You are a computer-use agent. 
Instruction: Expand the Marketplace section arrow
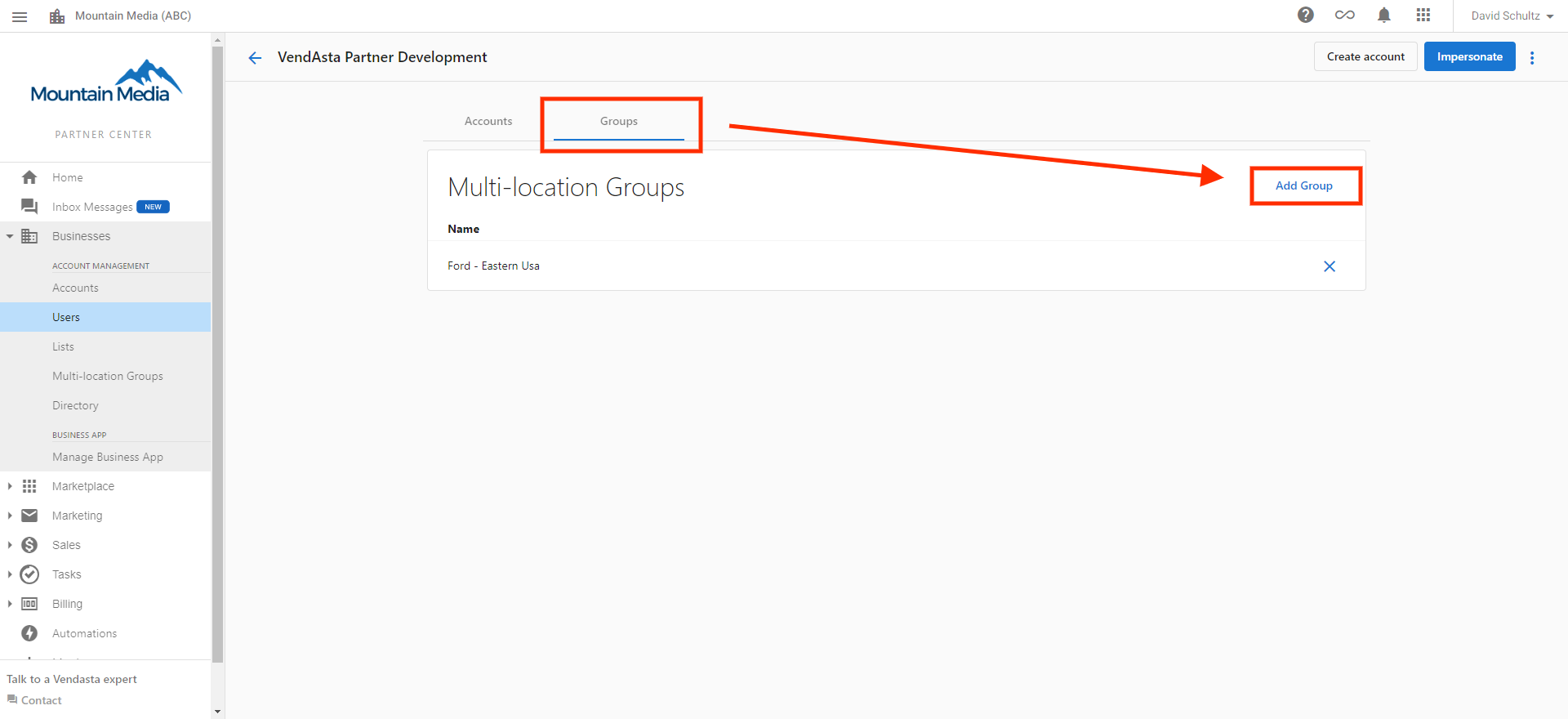10,486
